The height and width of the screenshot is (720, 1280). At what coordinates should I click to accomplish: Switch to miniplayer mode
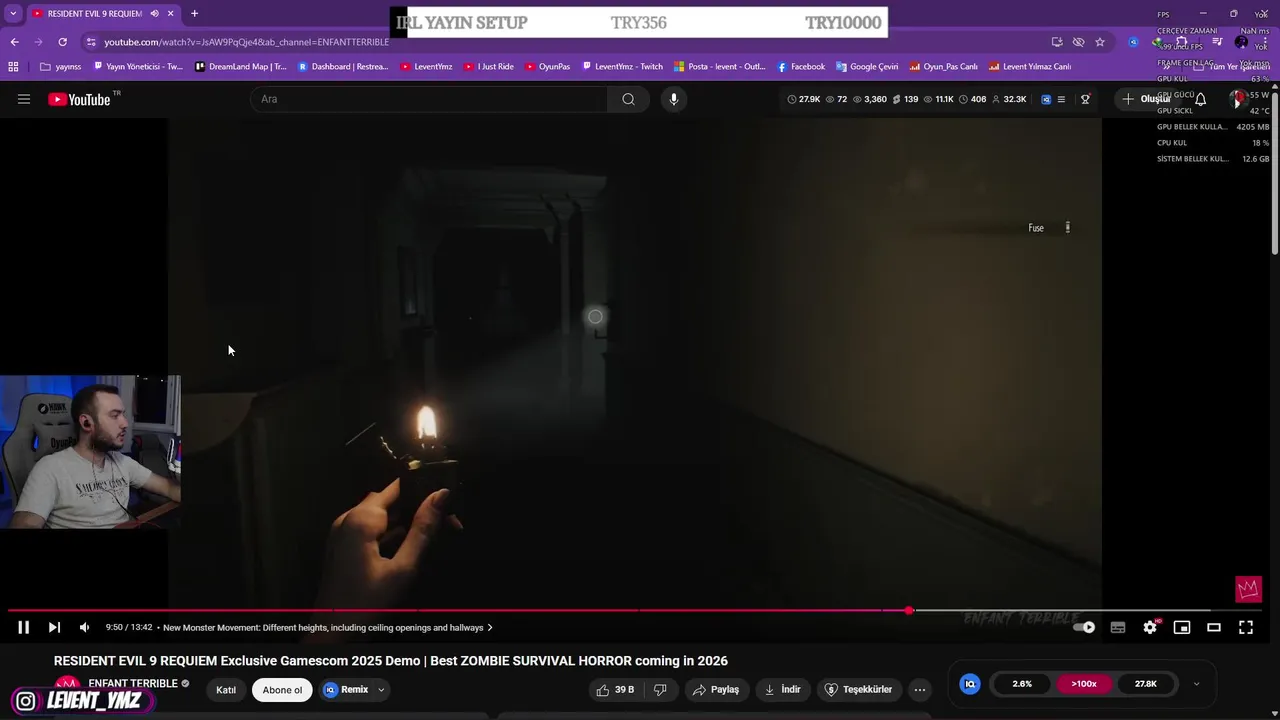tap(1182, 627)
